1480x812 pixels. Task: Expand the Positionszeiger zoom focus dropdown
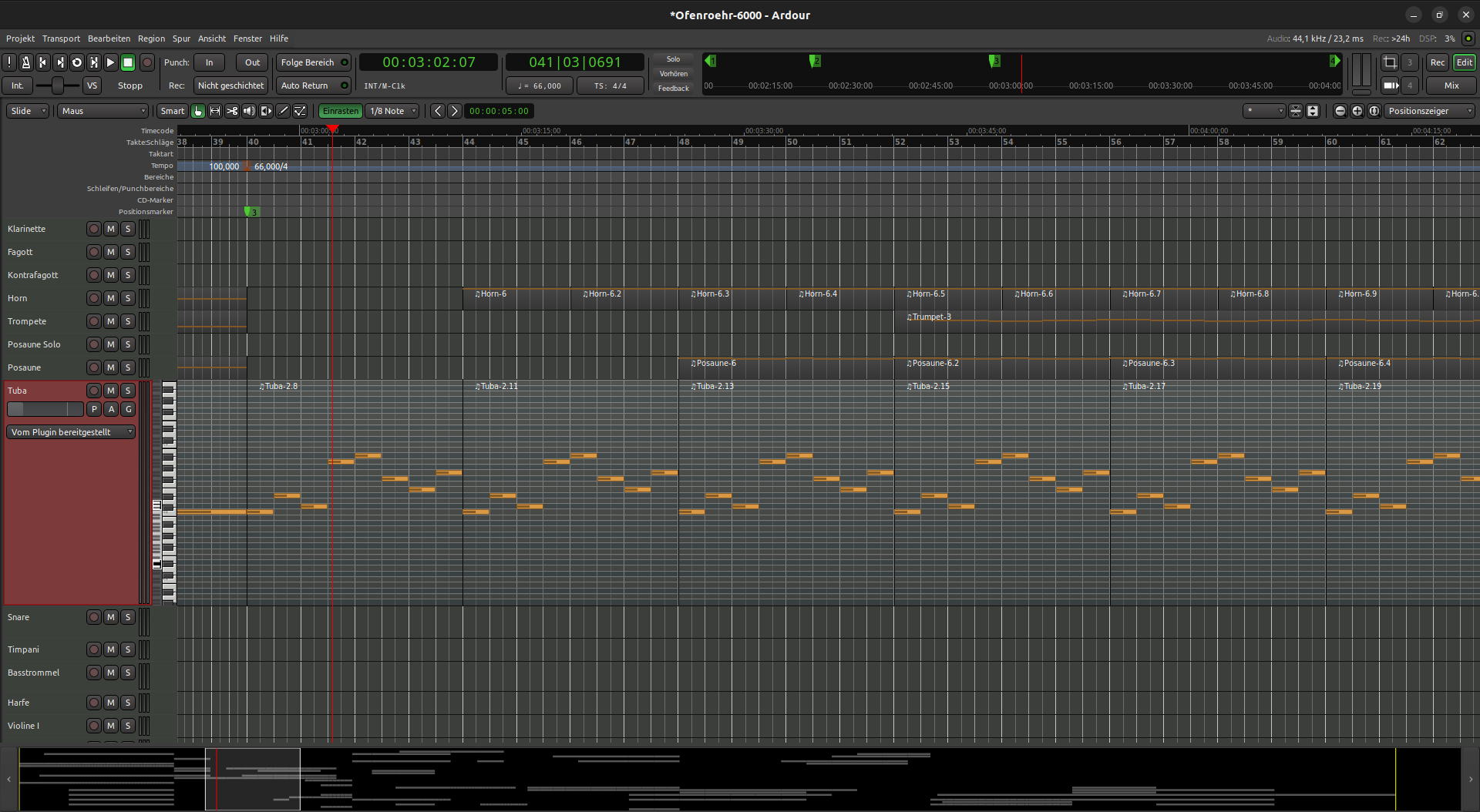point(1430,111)
